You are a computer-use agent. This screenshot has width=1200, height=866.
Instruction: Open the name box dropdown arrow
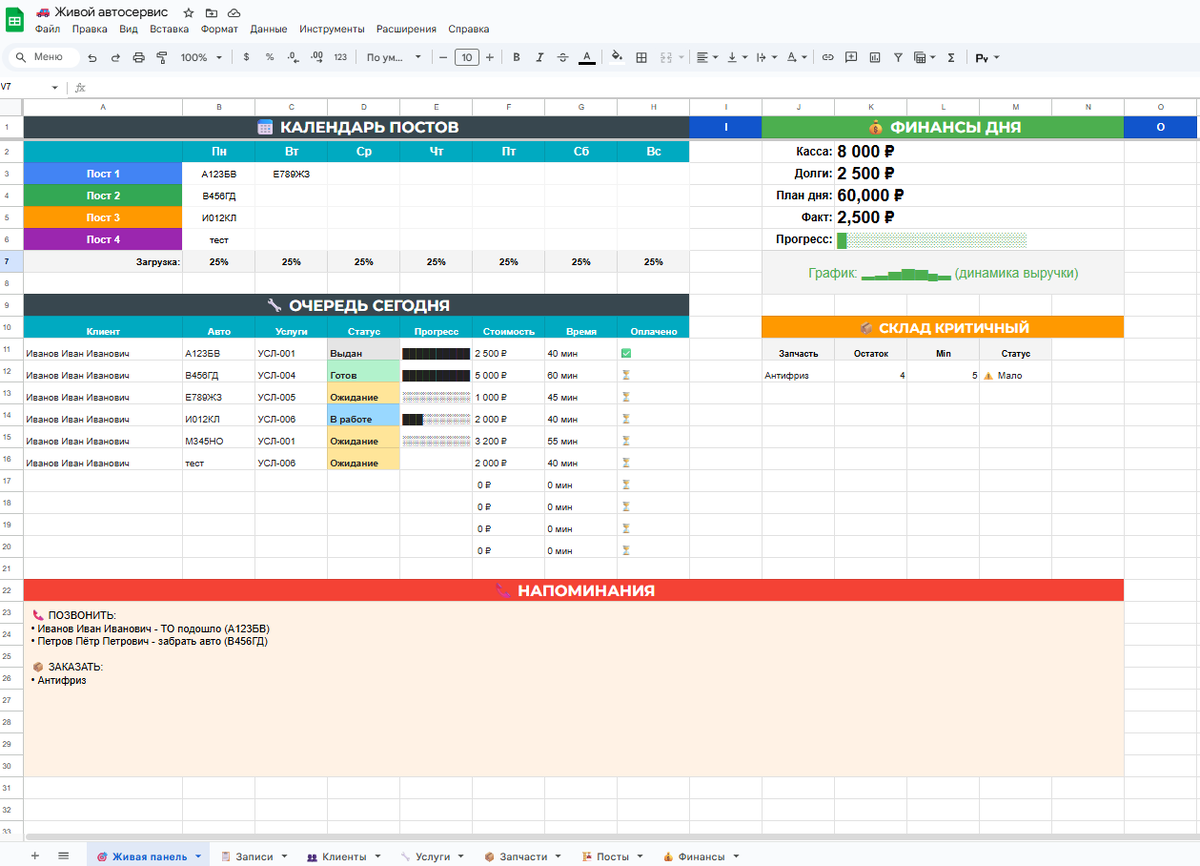coord(55,88)
